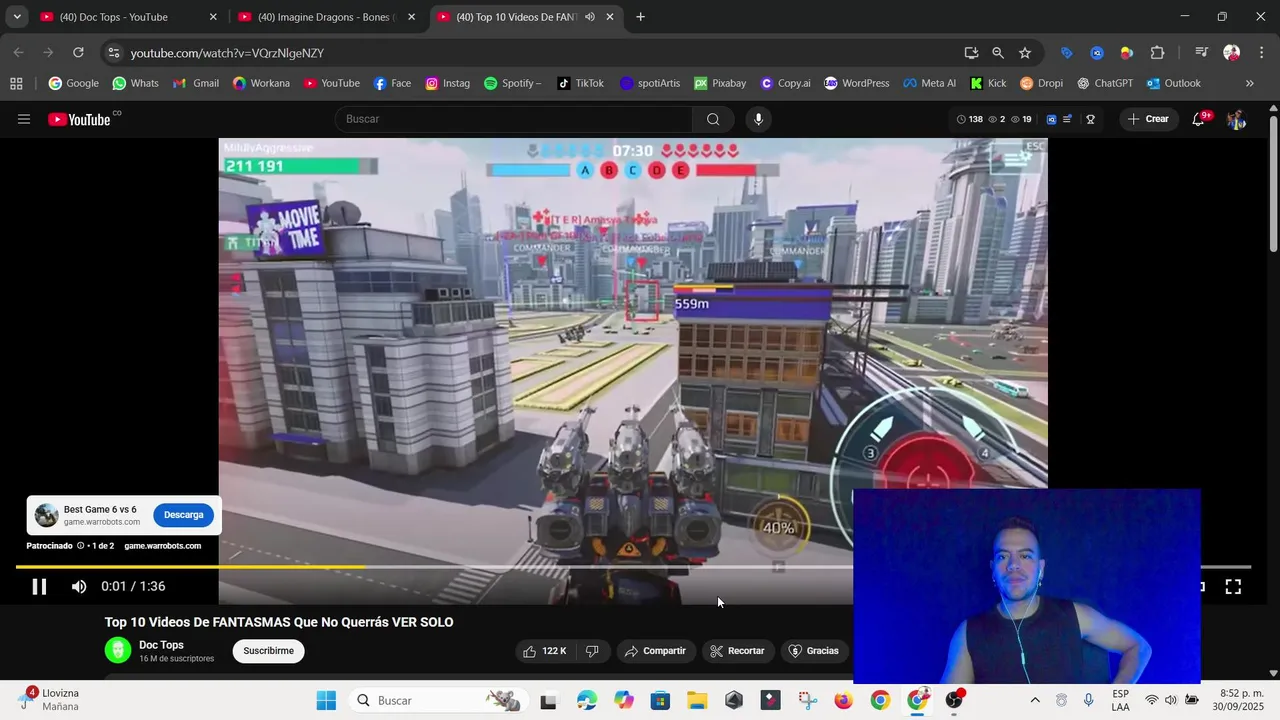Mute audio on the playing tab
The image size is (1280, 720).
(x=590, y=17)
